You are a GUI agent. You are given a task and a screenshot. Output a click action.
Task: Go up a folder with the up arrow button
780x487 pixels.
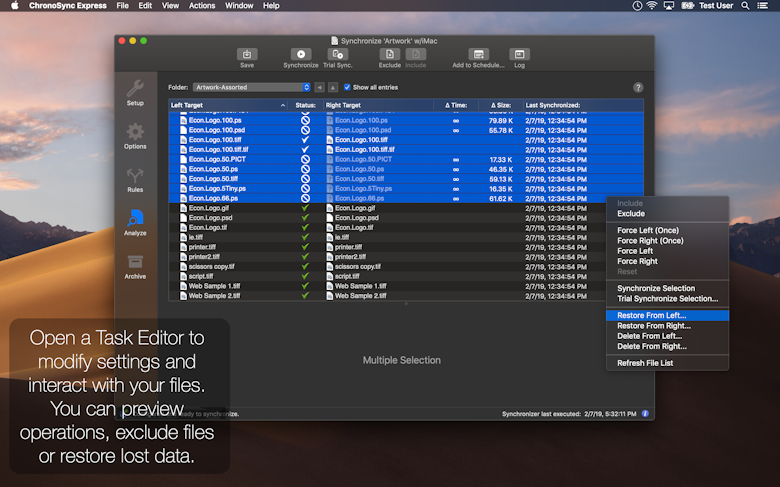point(333,88)
